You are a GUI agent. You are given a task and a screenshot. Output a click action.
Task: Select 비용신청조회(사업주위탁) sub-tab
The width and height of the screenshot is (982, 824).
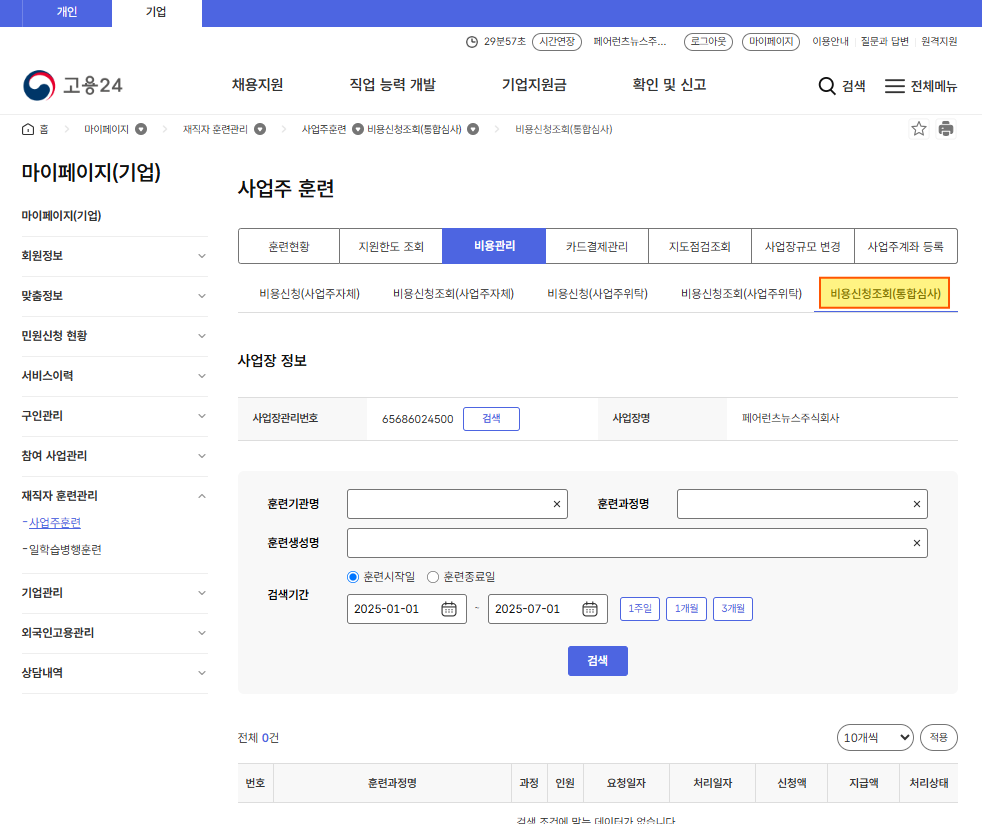click(742, 294)
